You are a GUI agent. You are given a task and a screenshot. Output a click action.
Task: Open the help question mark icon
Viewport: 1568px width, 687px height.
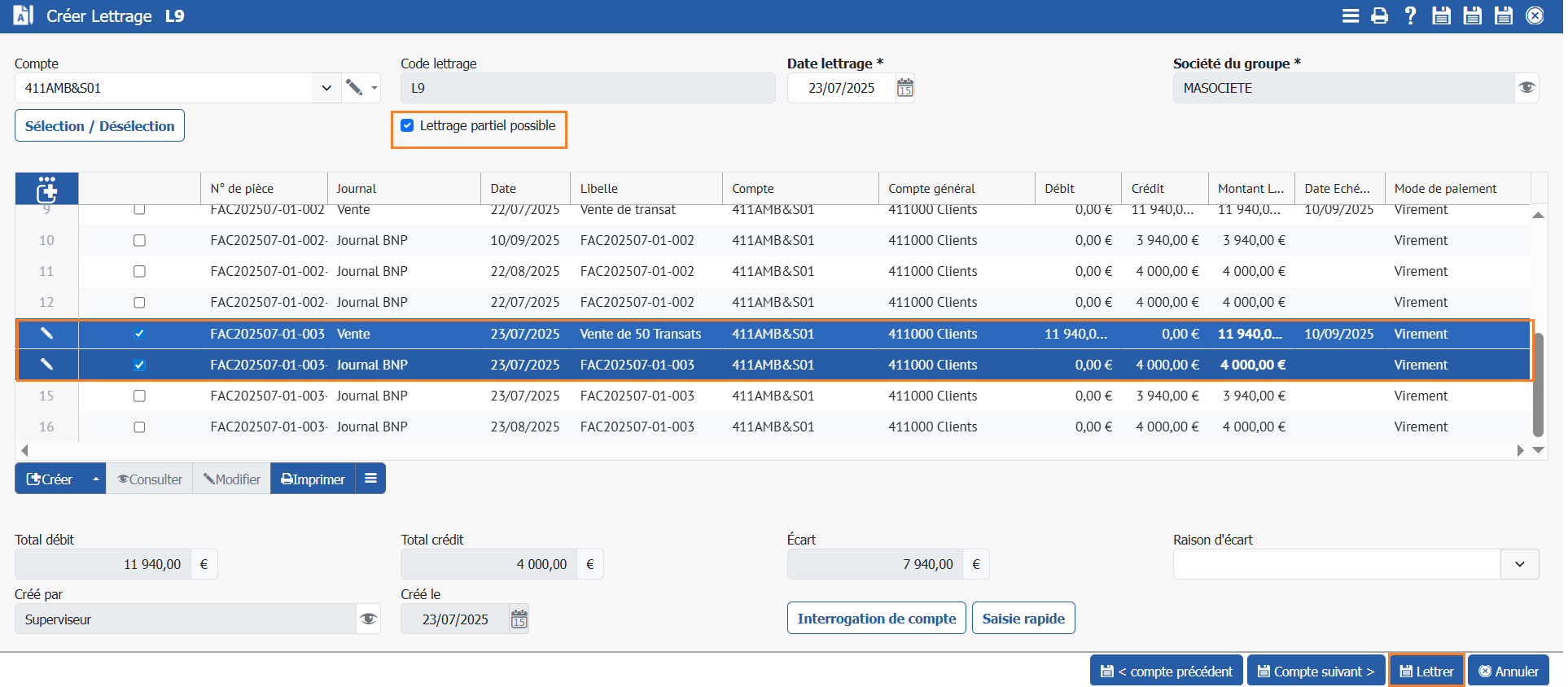click(x=1410, y=16)
